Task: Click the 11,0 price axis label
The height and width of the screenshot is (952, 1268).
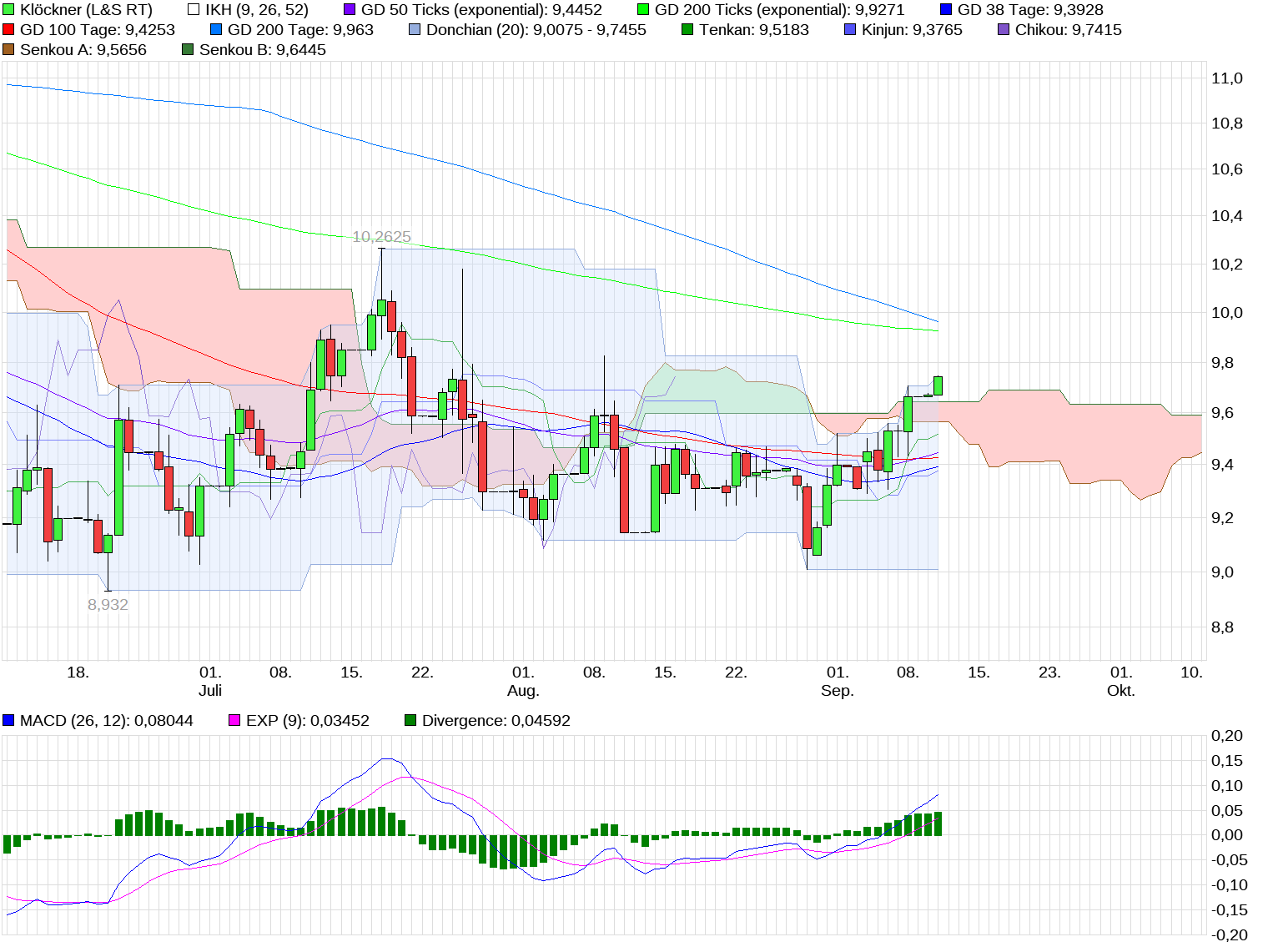Action: point(1227,78)
